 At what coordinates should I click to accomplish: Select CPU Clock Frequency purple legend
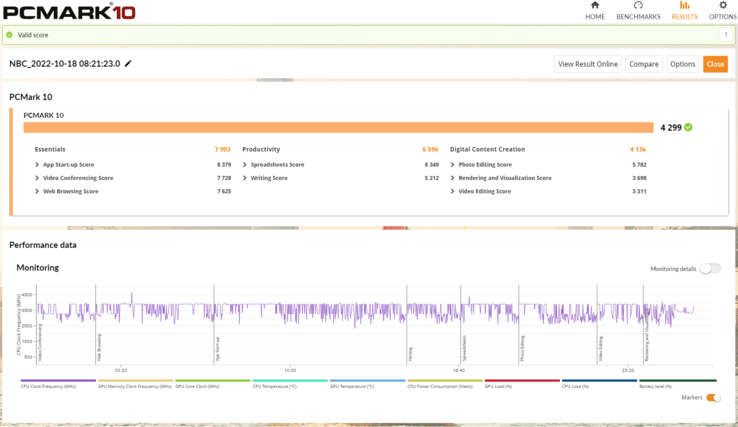[x=58, y=384]
